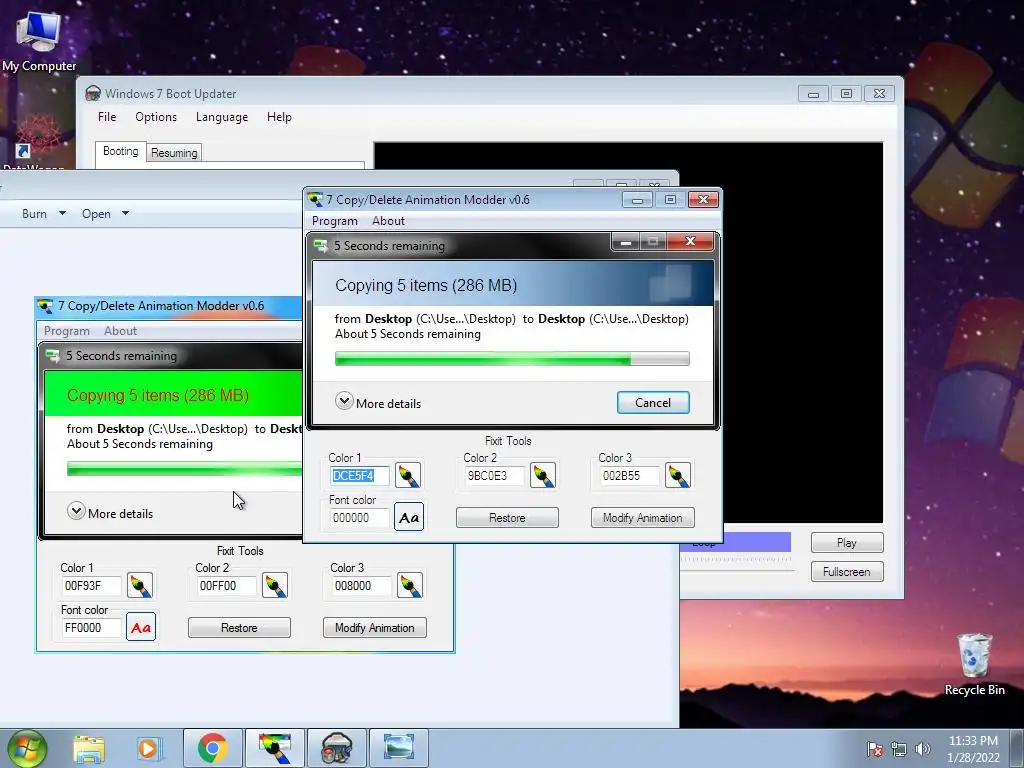Click the Color 1 field showing 00F93F
The image size is (1024, 768).
[x=91, y=585]
